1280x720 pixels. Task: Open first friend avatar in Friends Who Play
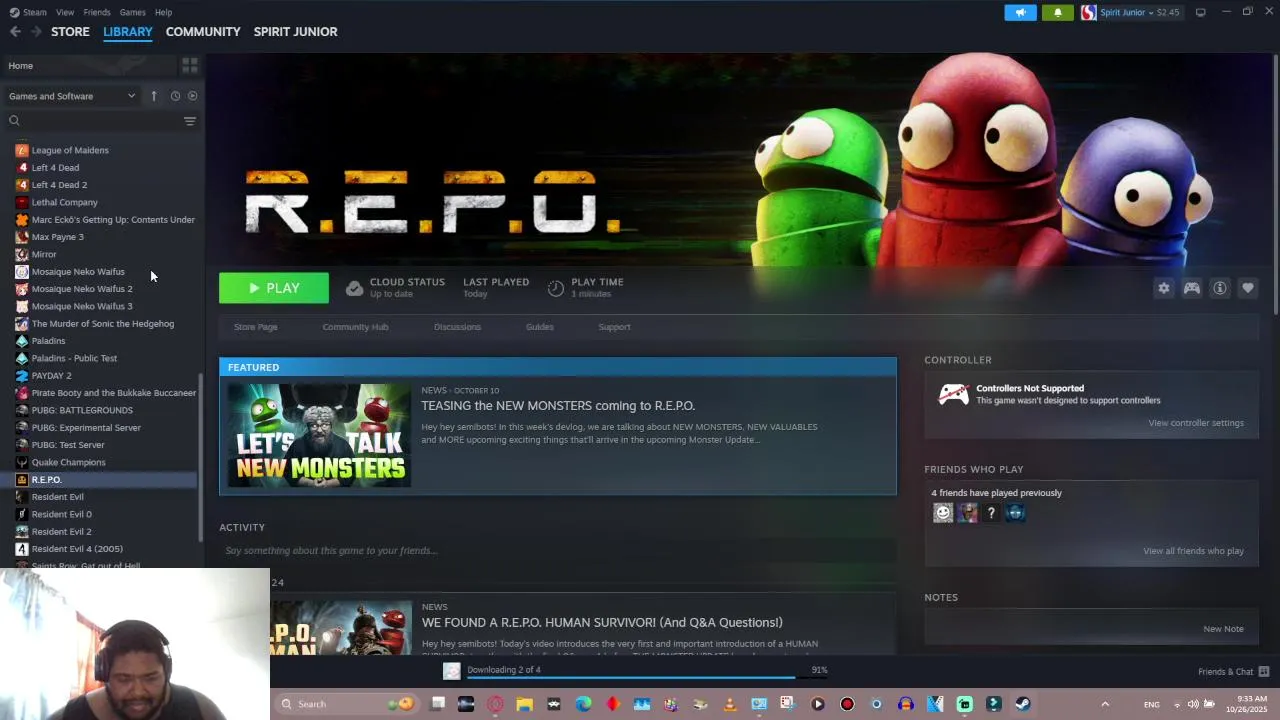pos(943,513)
